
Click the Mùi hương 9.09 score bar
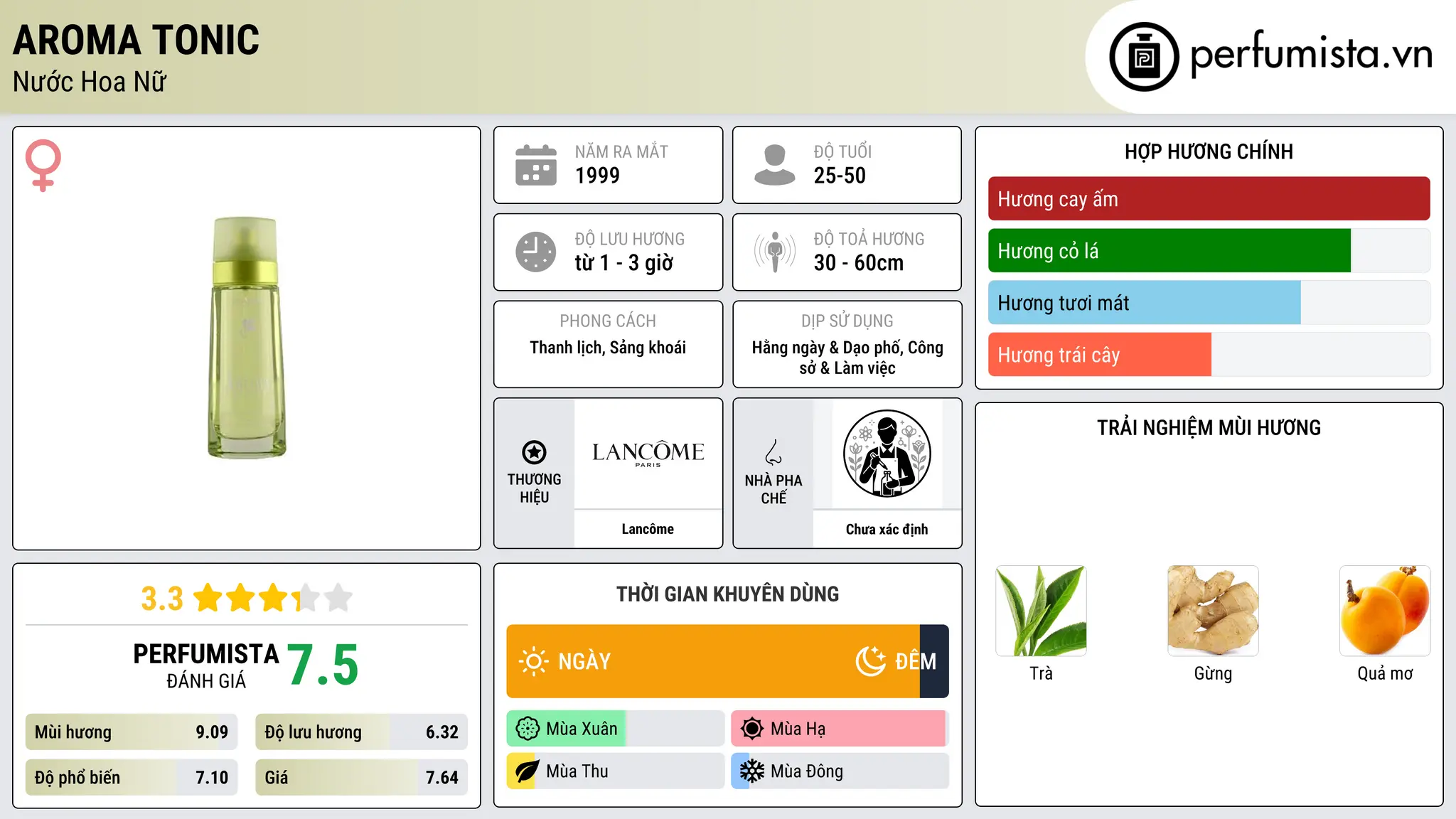point(132,732)
